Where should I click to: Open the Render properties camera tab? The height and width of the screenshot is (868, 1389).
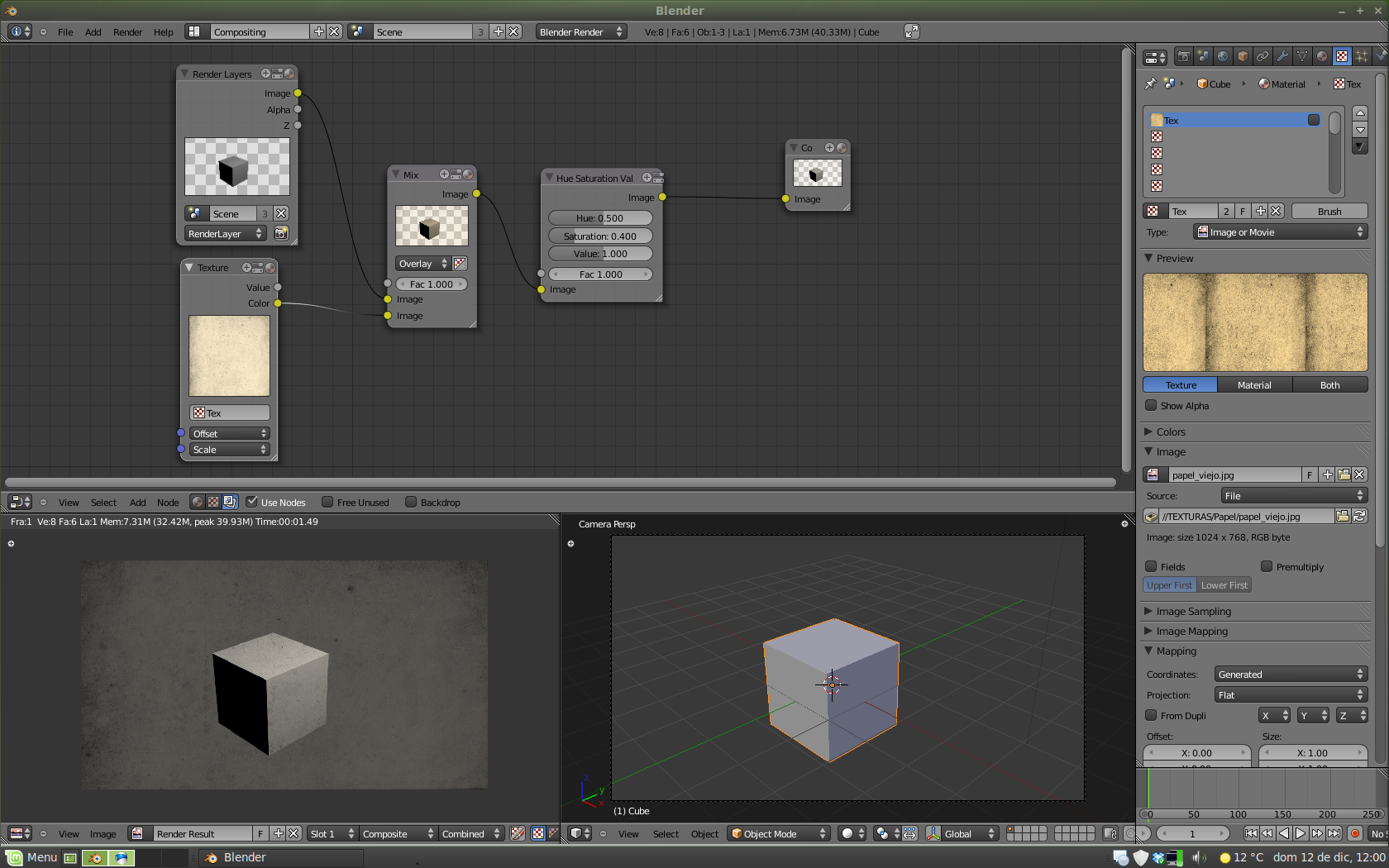point(1183,57)
